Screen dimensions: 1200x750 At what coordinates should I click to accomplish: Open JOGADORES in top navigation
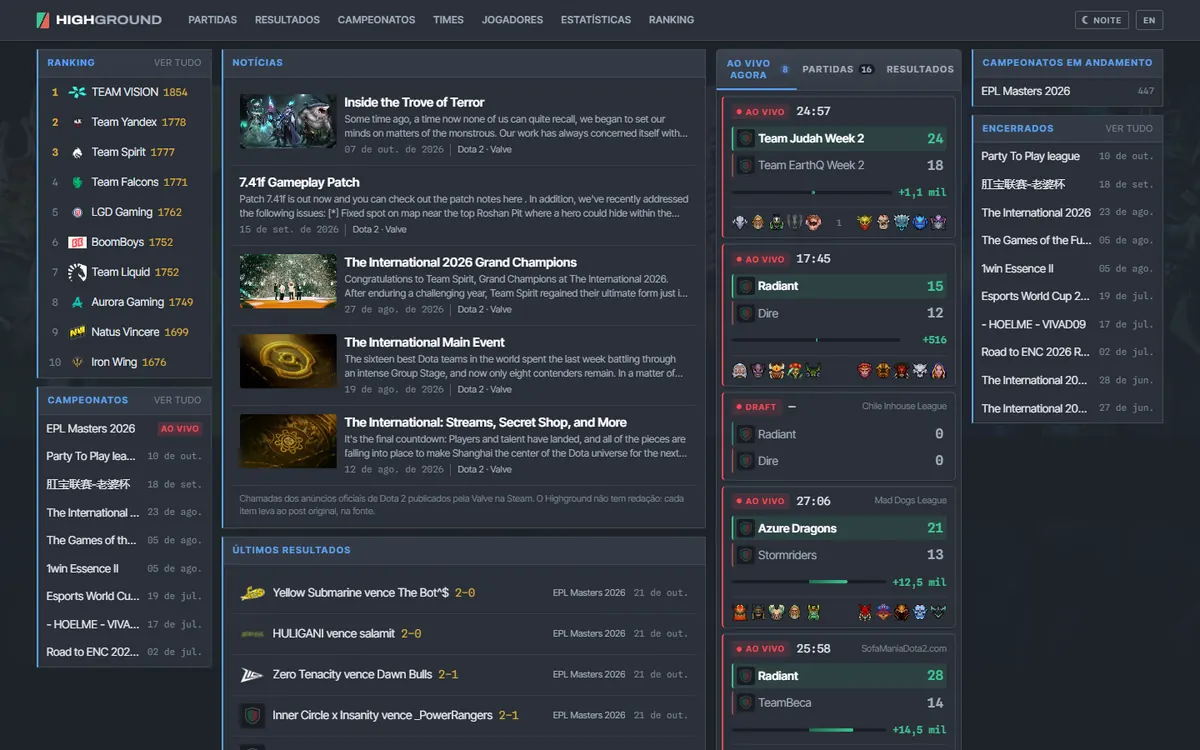point(512,20)
